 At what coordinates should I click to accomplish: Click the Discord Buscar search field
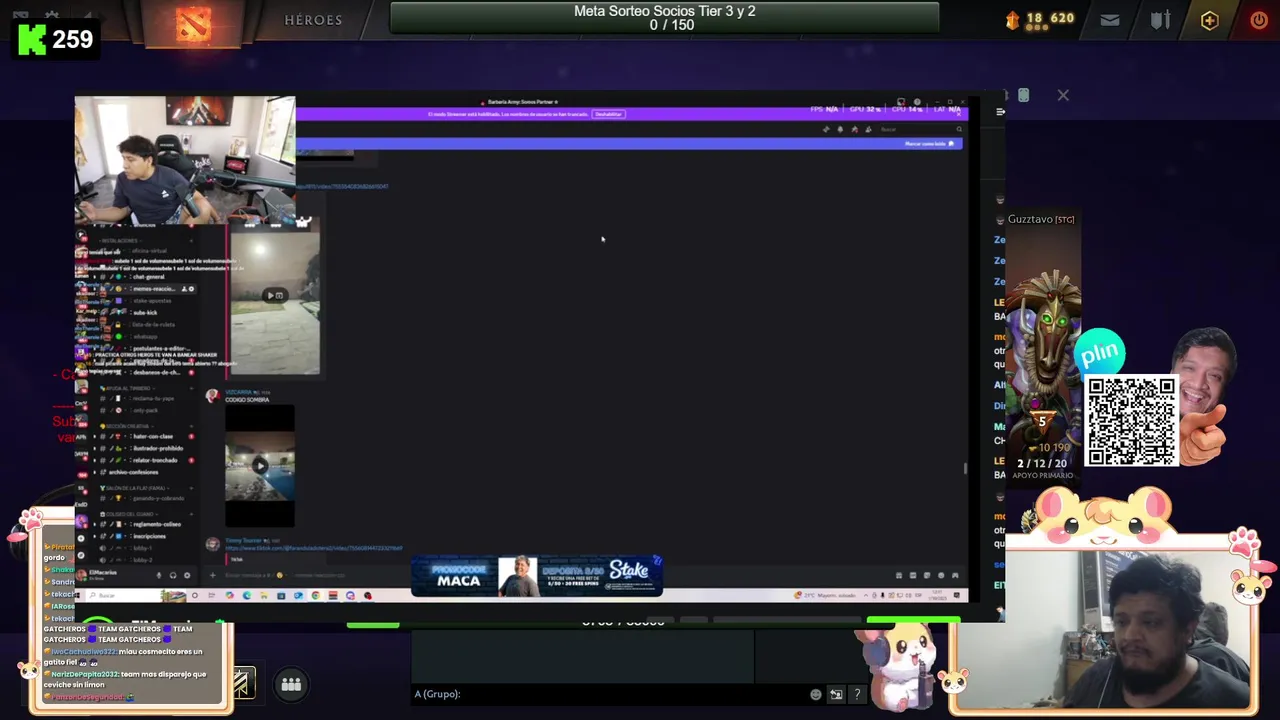(921, 129)
